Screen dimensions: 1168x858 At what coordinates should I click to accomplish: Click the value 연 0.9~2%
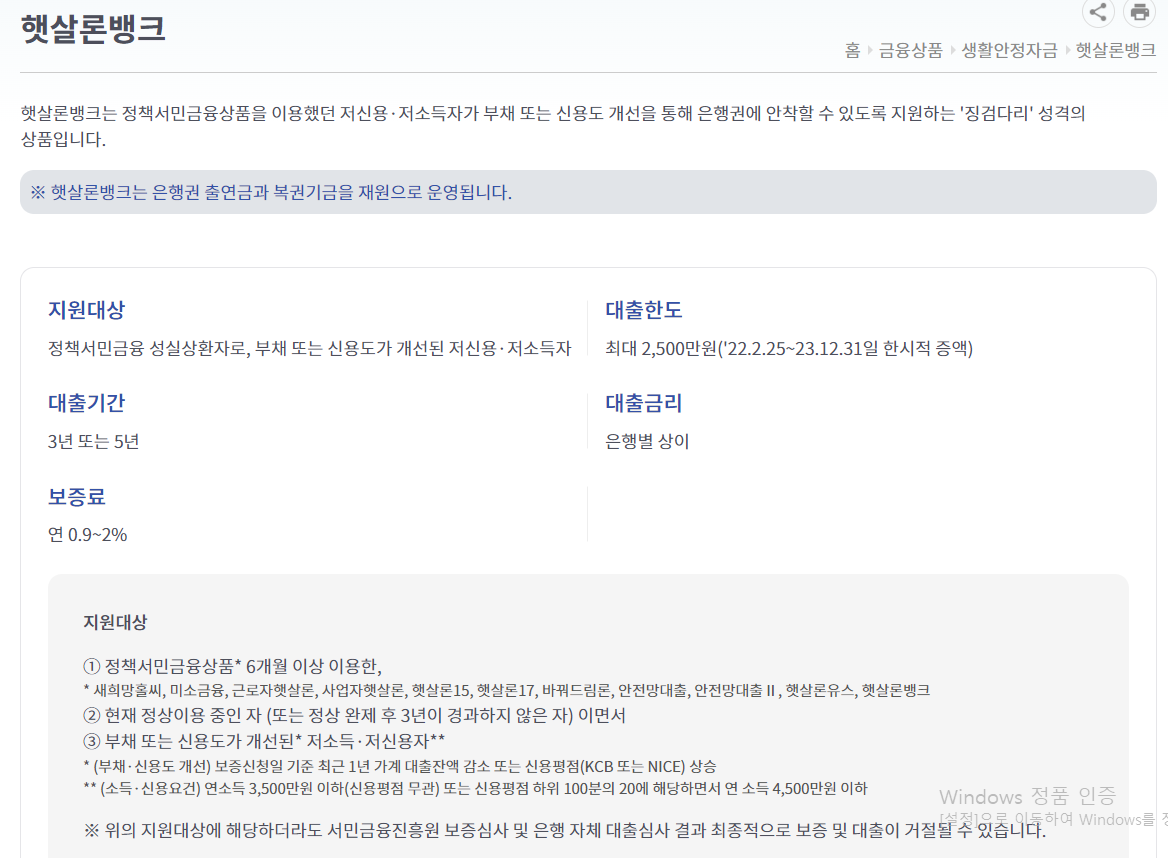pyautogui.click(x=88, y=535)
